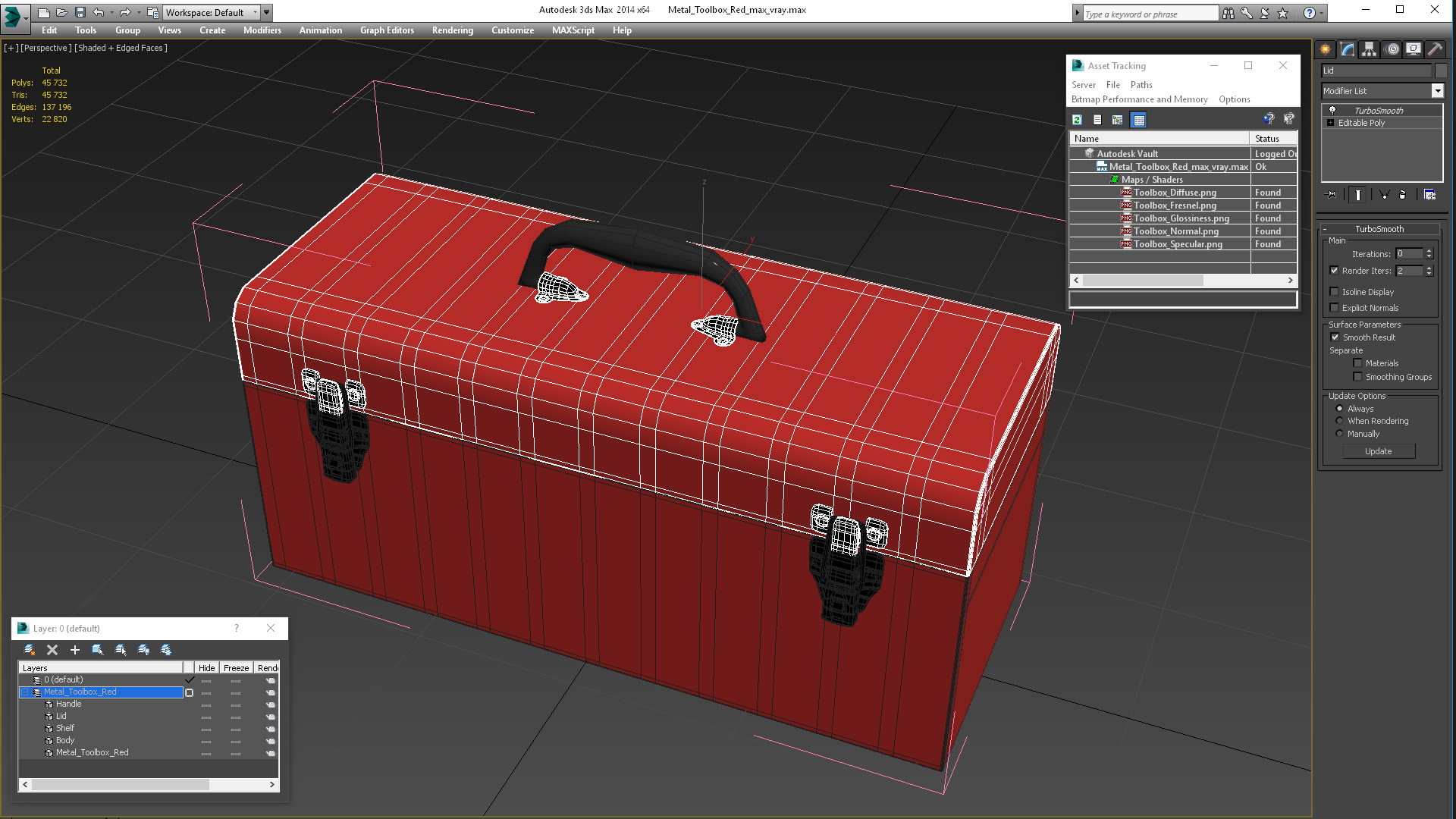This screenshot has width=1456, height=819.
Task: Click Configure Modifier Sets icon
Action: click(x=1429, y=195)
